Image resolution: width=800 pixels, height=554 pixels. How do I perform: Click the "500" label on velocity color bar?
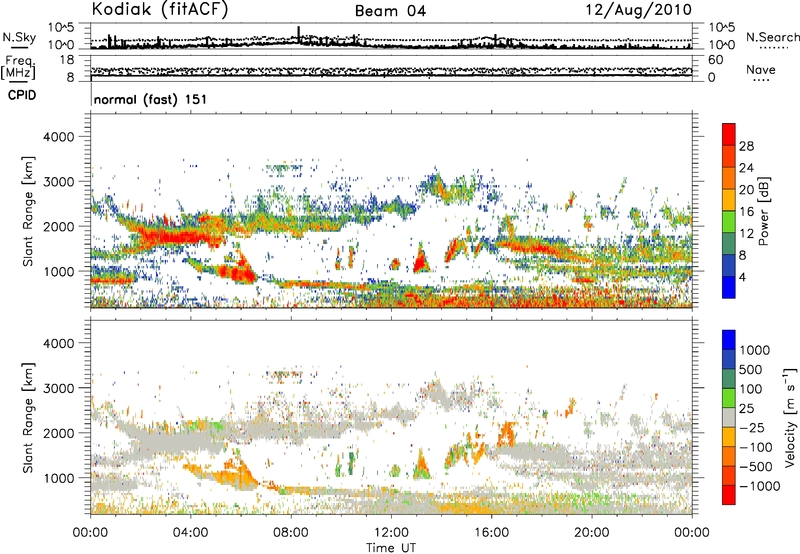click(x=750, y=370)
